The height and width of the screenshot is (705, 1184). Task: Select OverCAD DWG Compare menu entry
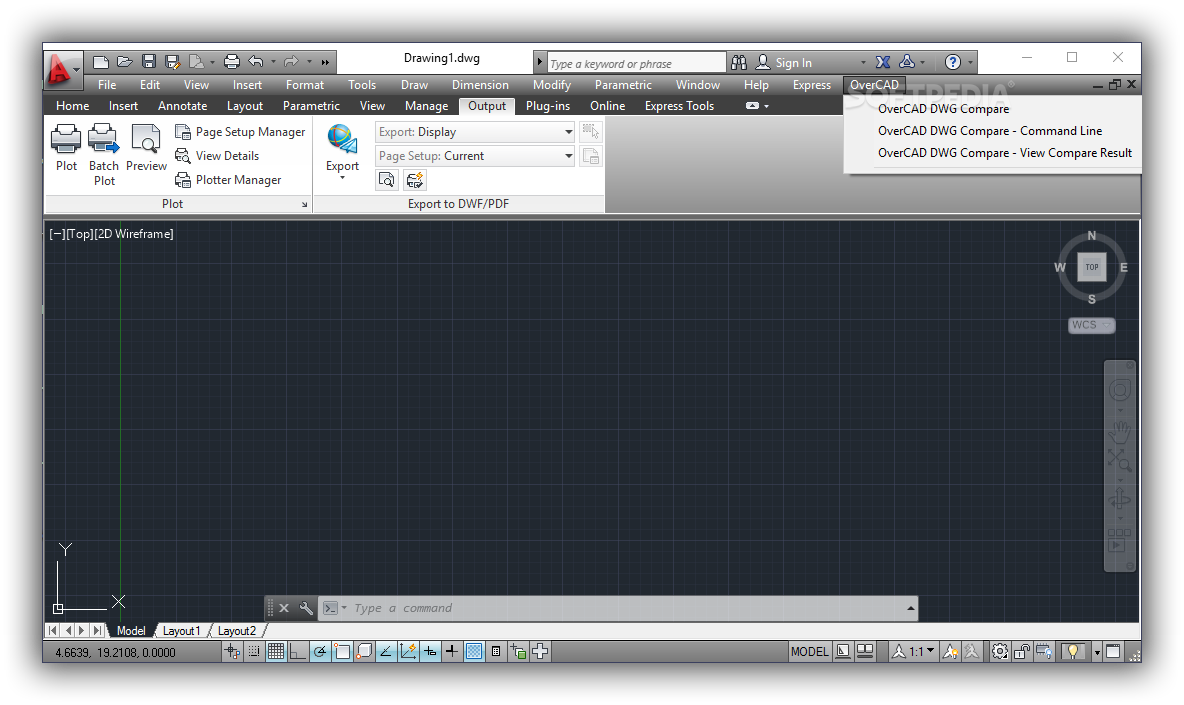click(943, 109)
